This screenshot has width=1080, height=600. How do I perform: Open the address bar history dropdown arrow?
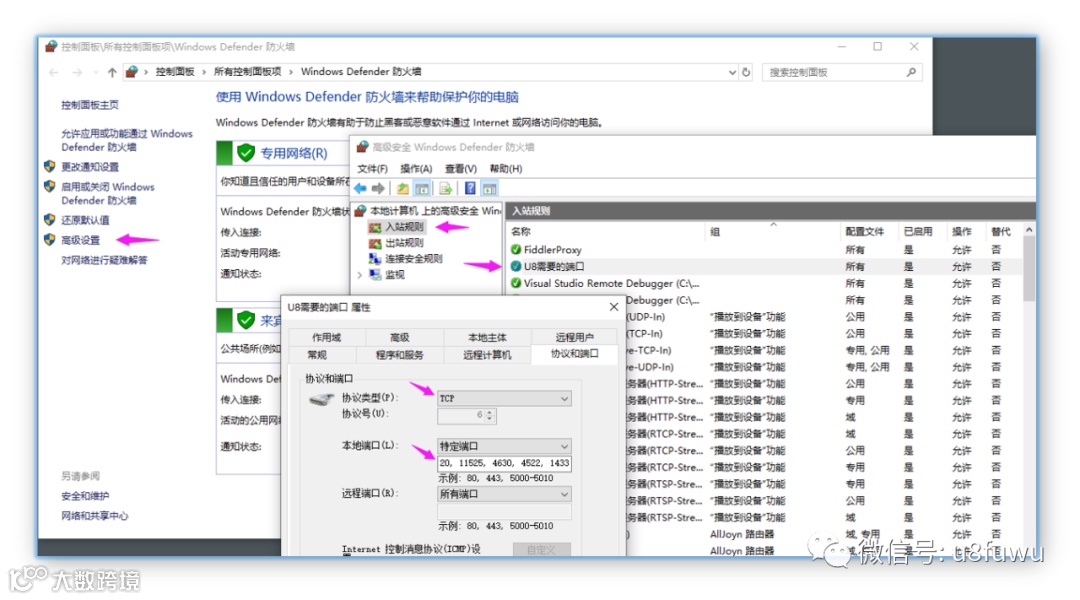point(731,72)
